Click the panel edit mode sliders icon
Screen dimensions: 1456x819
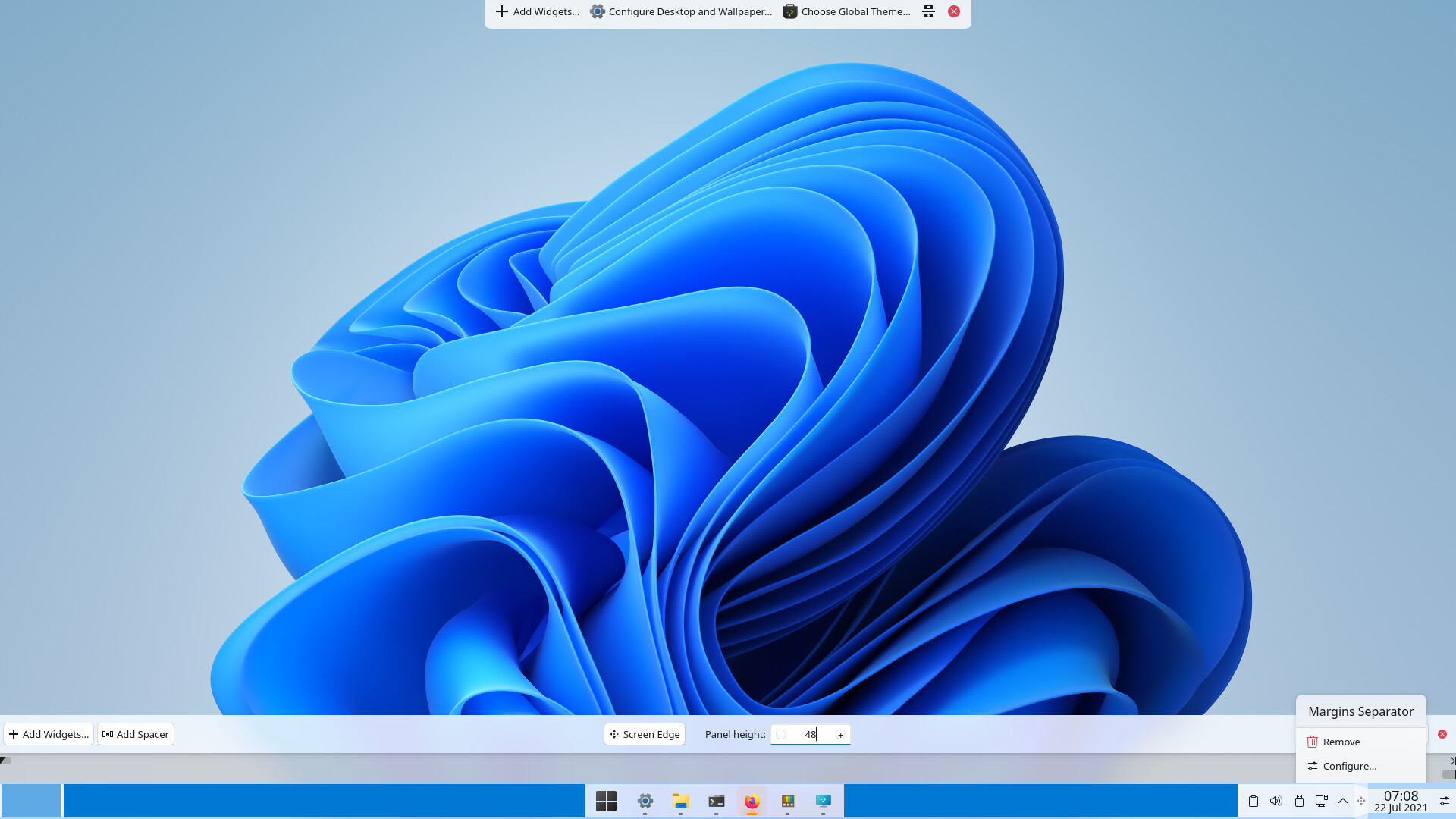click(x=1445, y=801)
